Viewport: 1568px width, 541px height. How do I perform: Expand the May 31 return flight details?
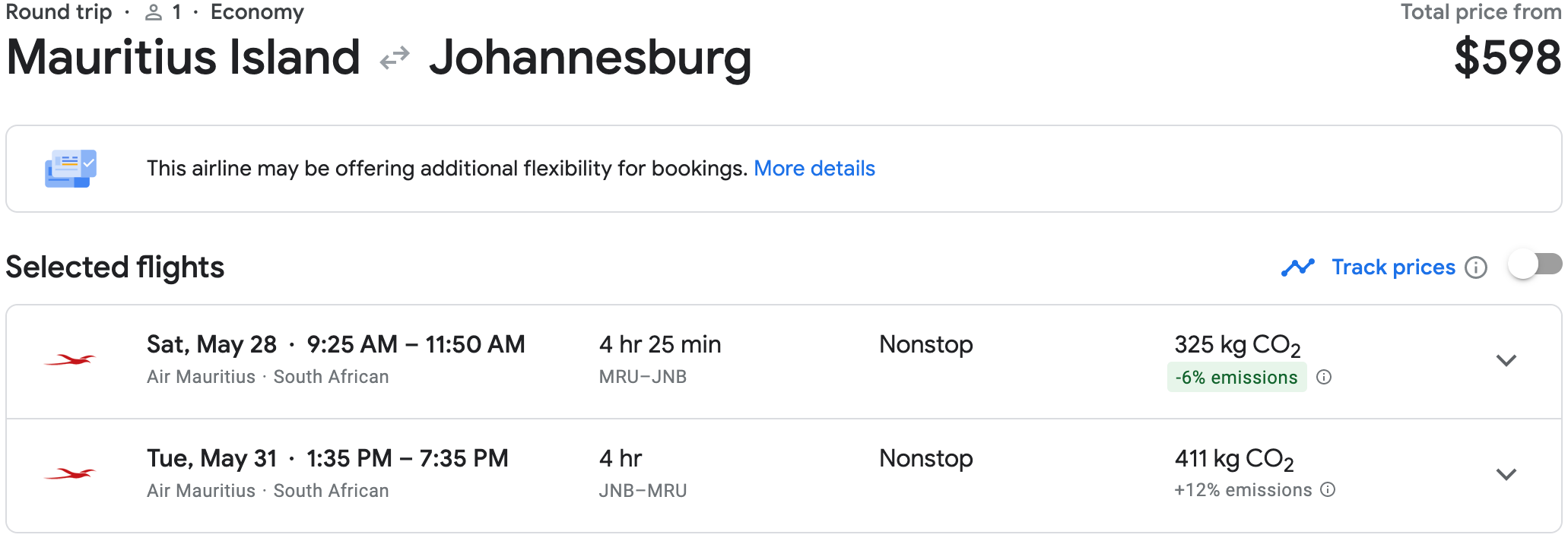pos(1506,473)
